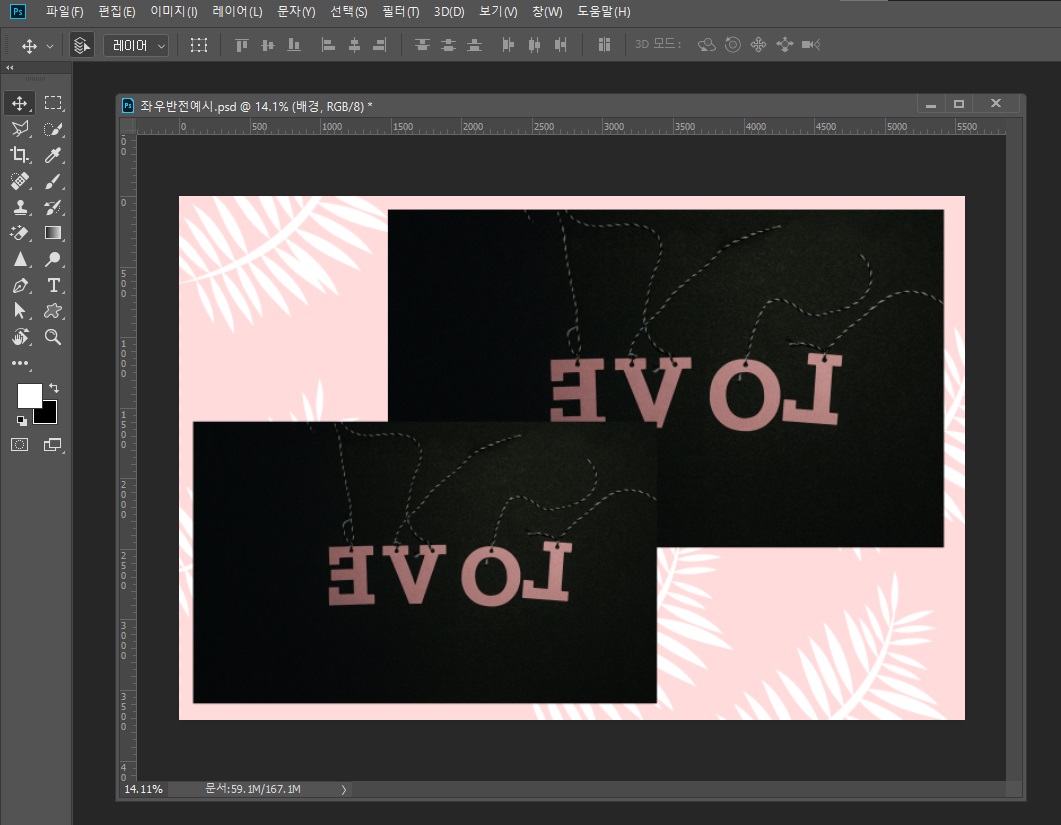The width and height of the screenshot is (1061, 825).
Task: Select the Gradient tool
Action: point(53,233)
